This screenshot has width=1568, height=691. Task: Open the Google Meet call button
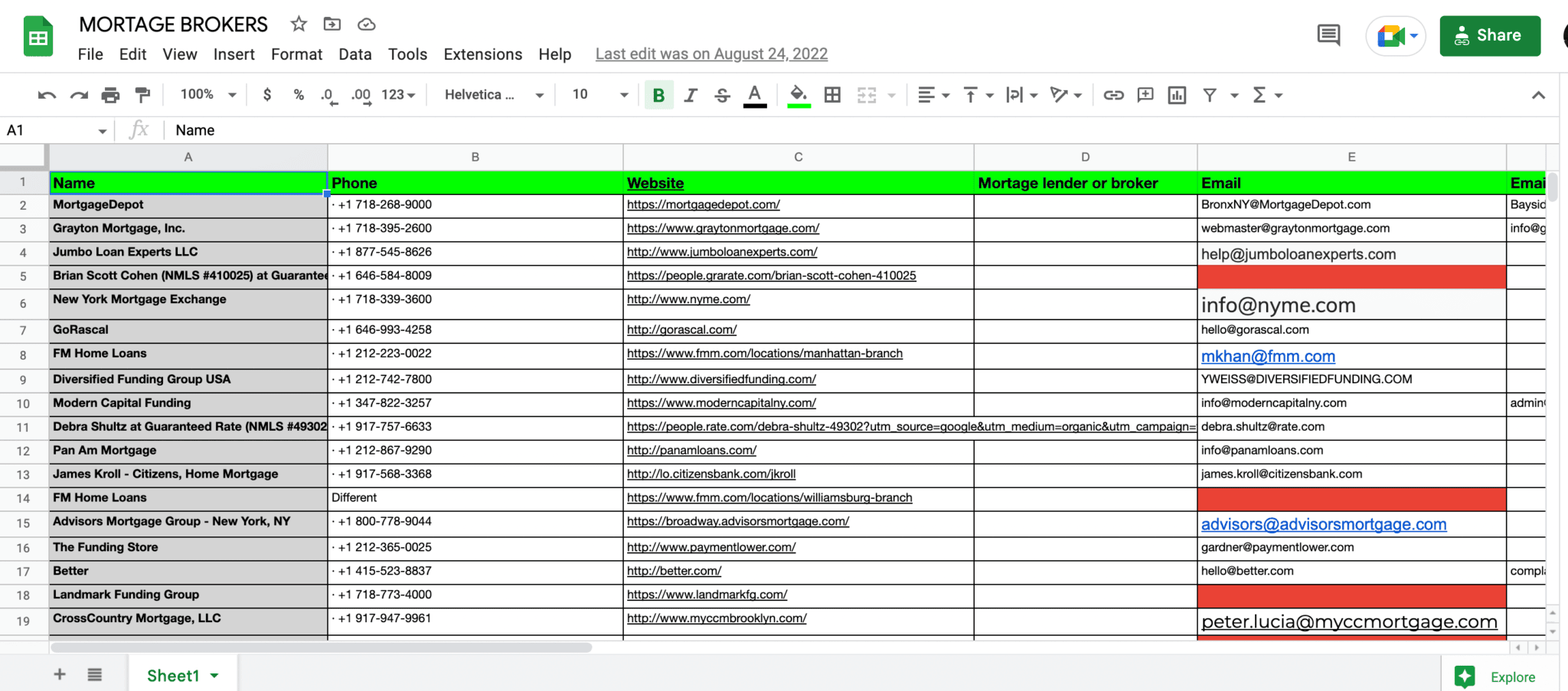(1396, 36)
